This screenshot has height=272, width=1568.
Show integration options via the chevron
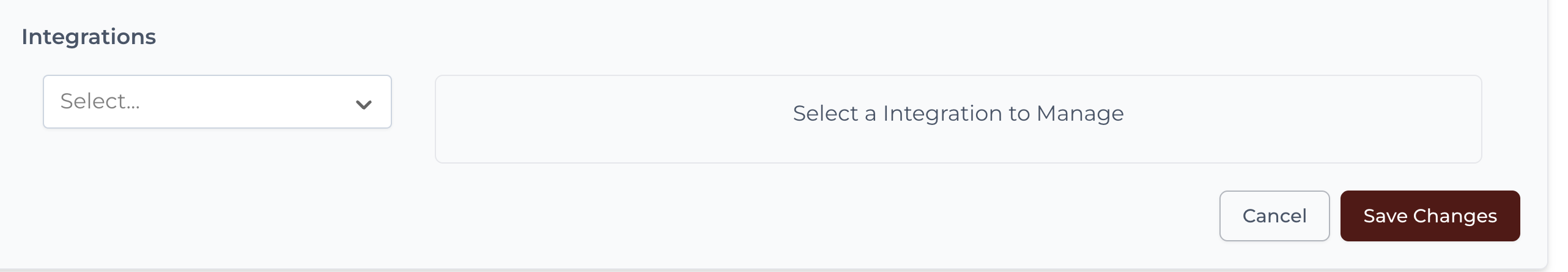363,104
